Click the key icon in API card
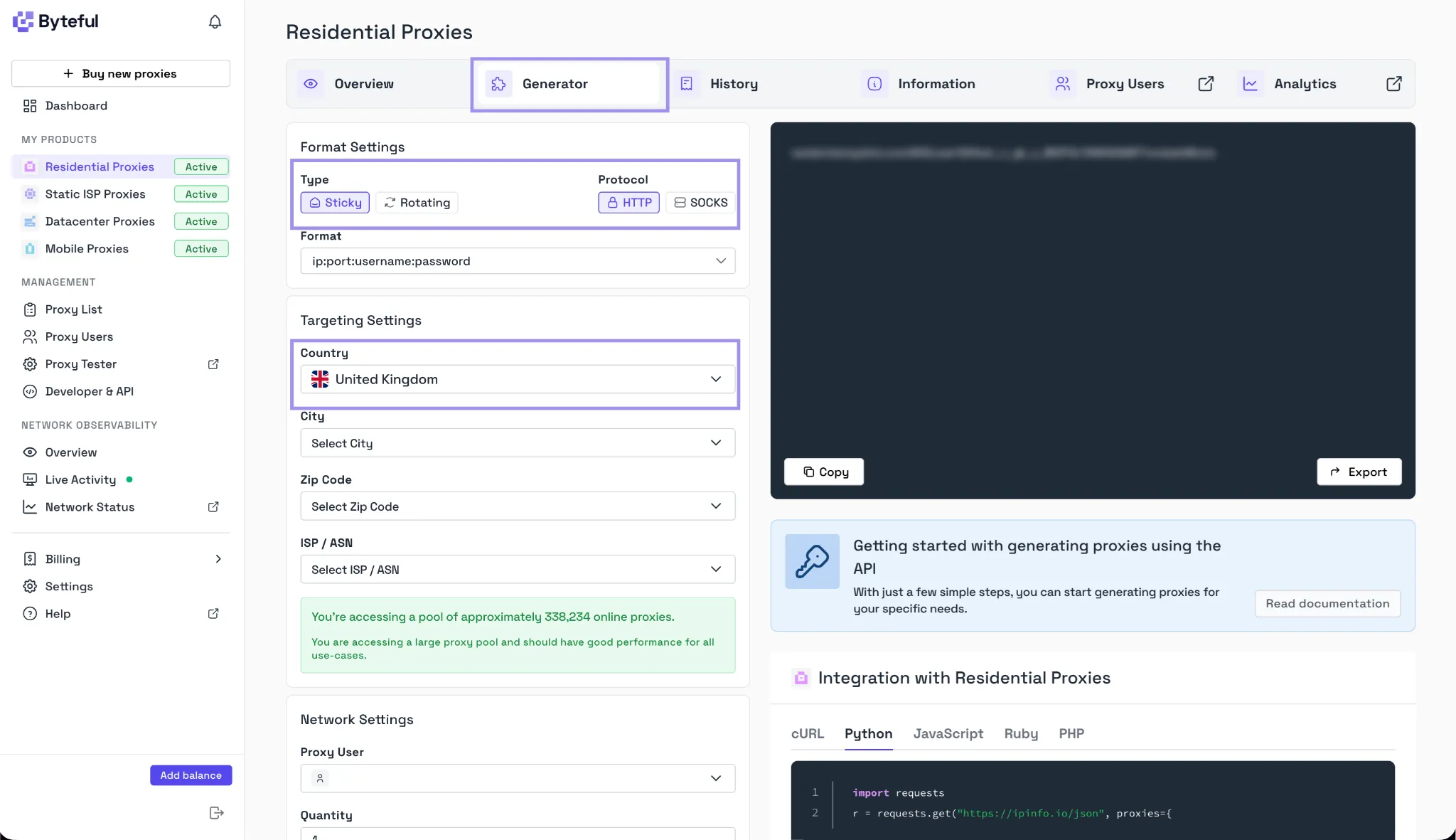Viewport: 1456px width, 840px height. pos(812,561)
